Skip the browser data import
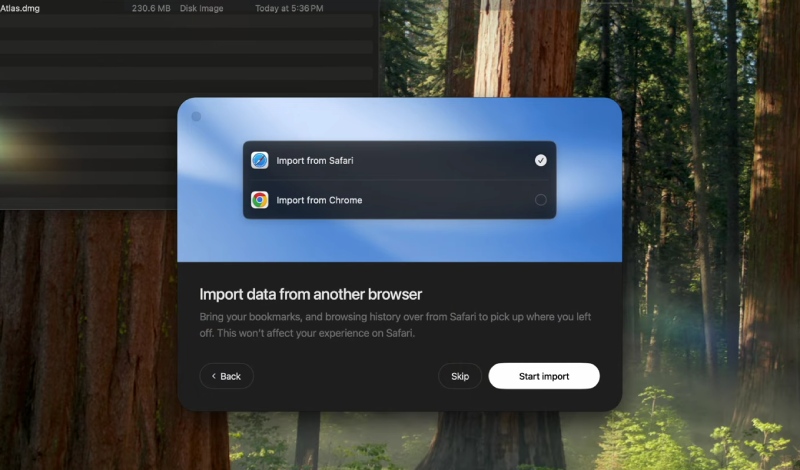This screenshot has height=470, width=800. pos(460,376)
